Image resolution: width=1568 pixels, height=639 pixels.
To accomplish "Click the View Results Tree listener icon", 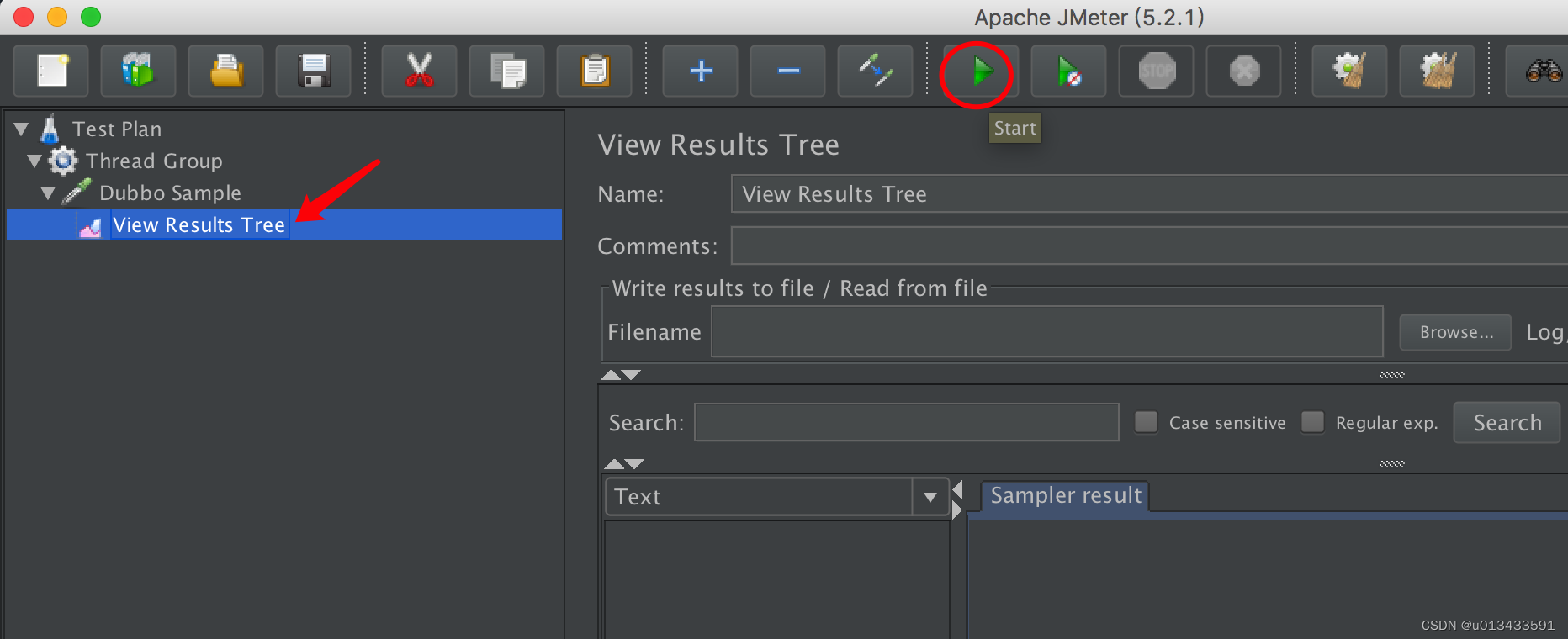I will (x=90, y=226).
